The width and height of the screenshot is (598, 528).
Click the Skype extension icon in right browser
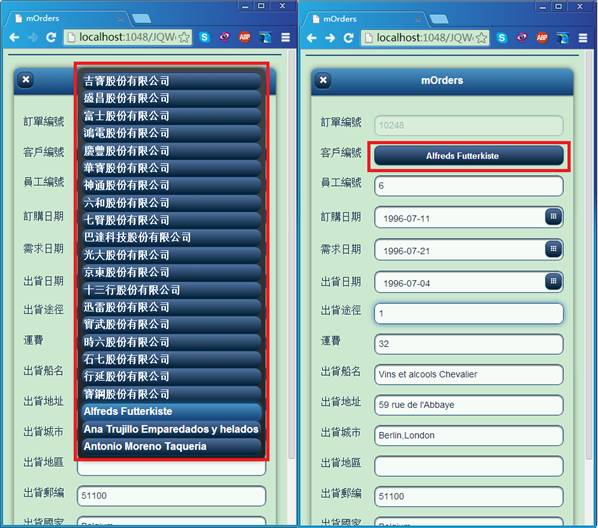[502, 37]
